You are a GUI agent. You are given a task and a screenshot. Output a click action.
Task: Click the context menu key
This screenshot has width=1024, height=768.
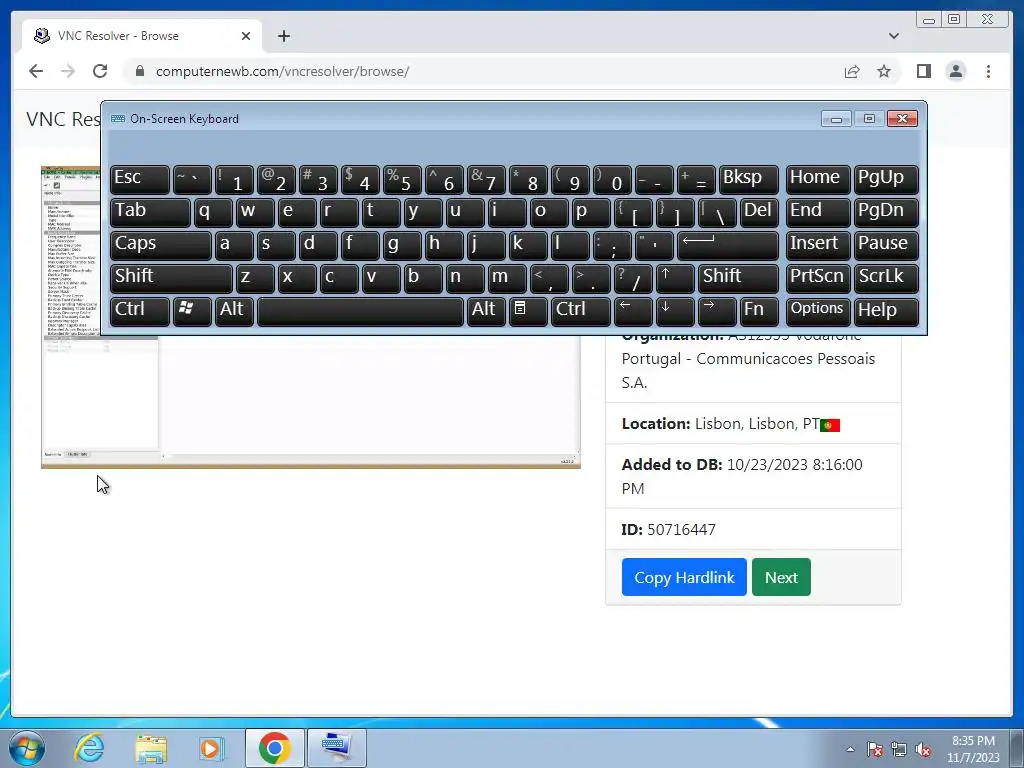coord(528,311)
